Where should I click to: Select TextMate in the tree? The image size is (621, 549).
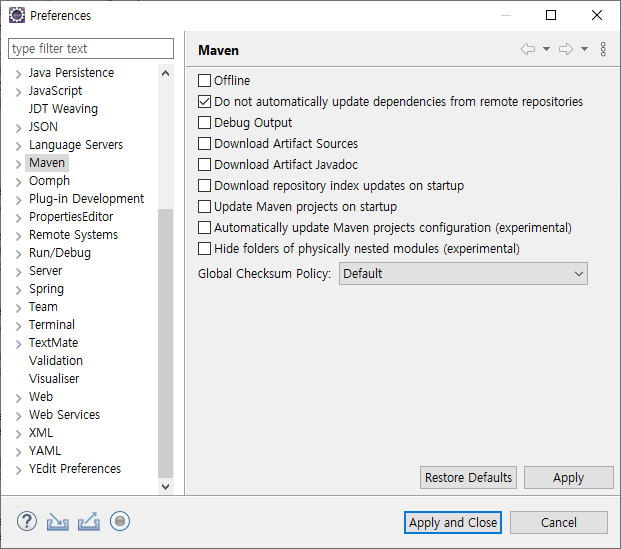[53, 343]
